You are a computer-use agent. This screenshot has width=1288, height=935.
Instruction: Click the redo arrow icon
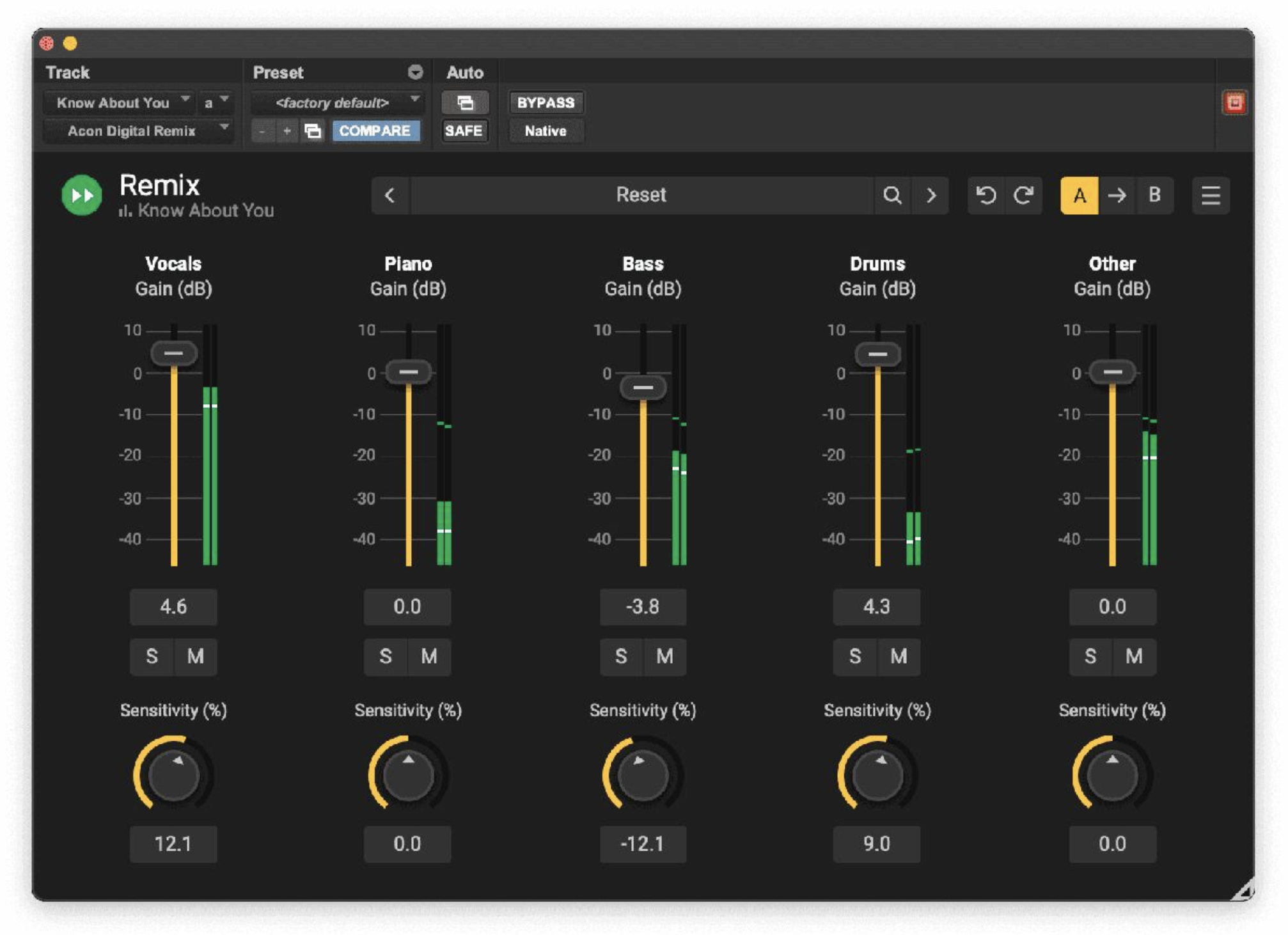1023,195
